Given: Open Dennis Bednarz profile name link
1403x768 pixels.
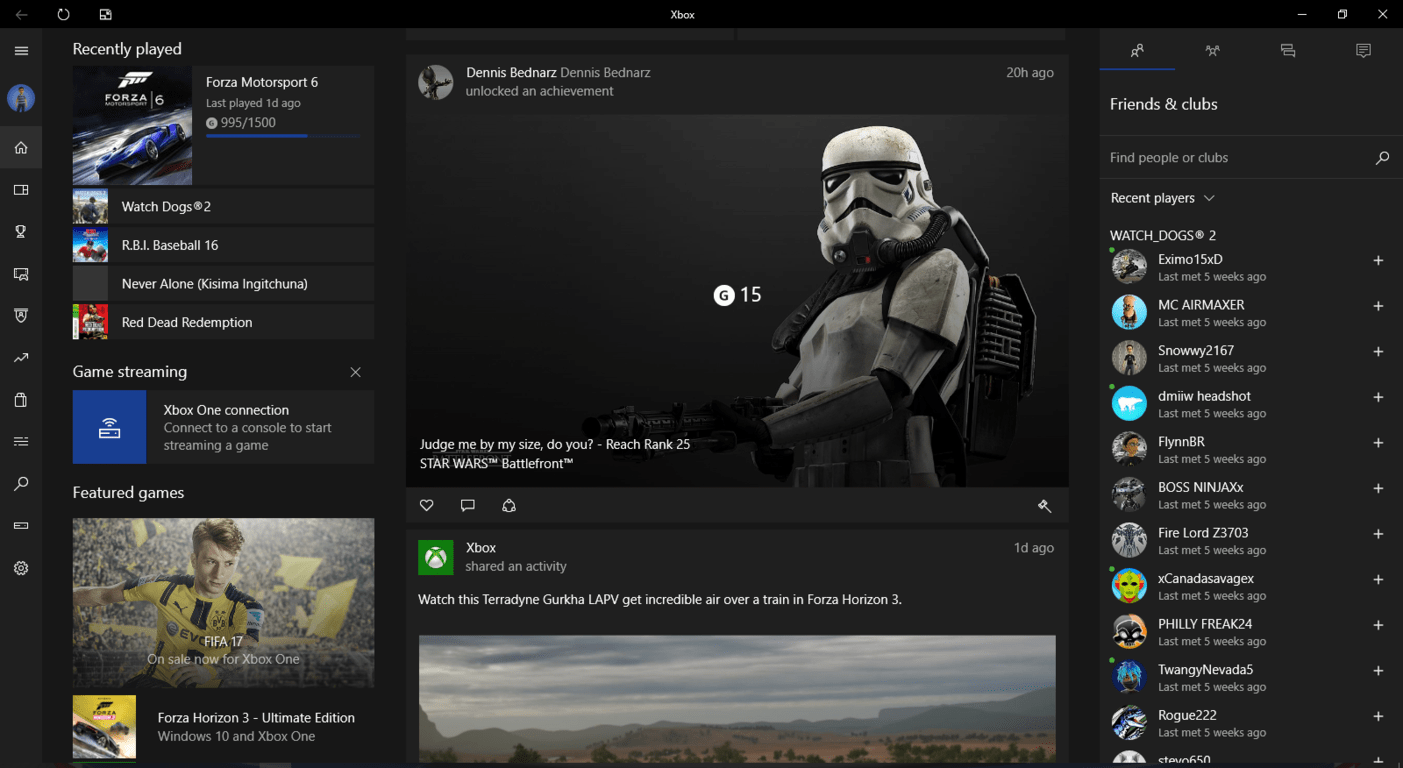Looking at the screenshot, I should (x=511, y=73).
